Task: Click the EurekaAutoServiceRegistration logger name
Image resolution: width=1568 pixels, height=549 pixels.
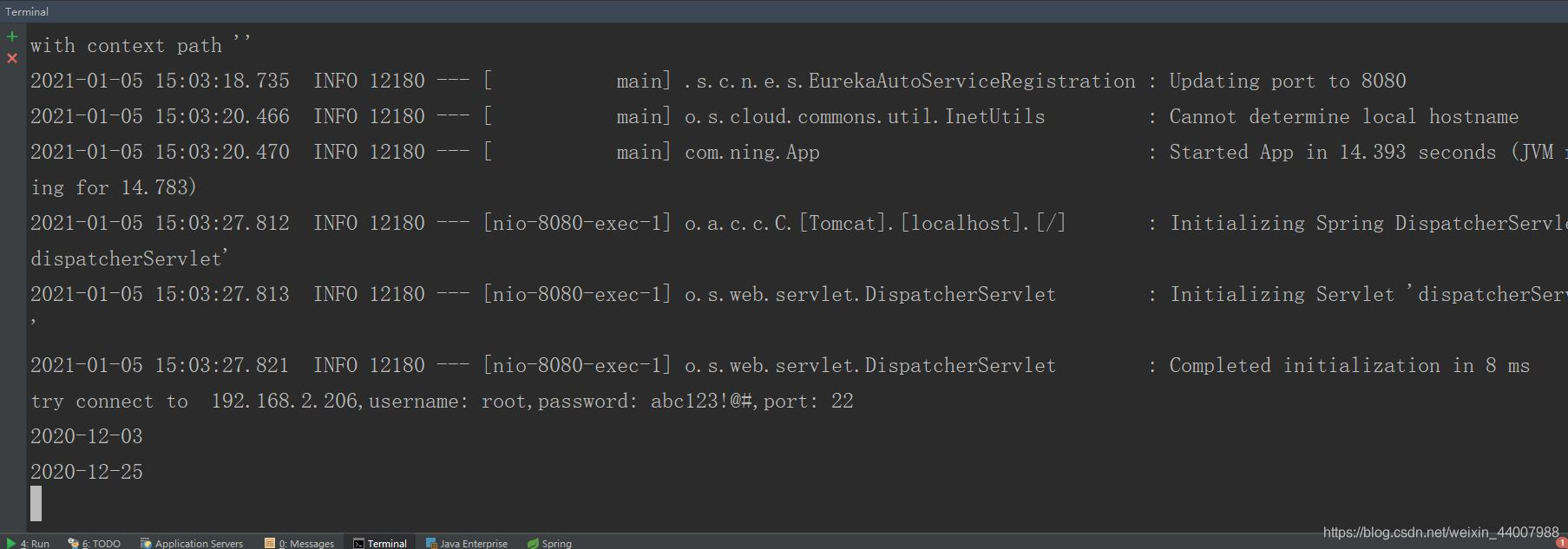Action: (909, 81)
